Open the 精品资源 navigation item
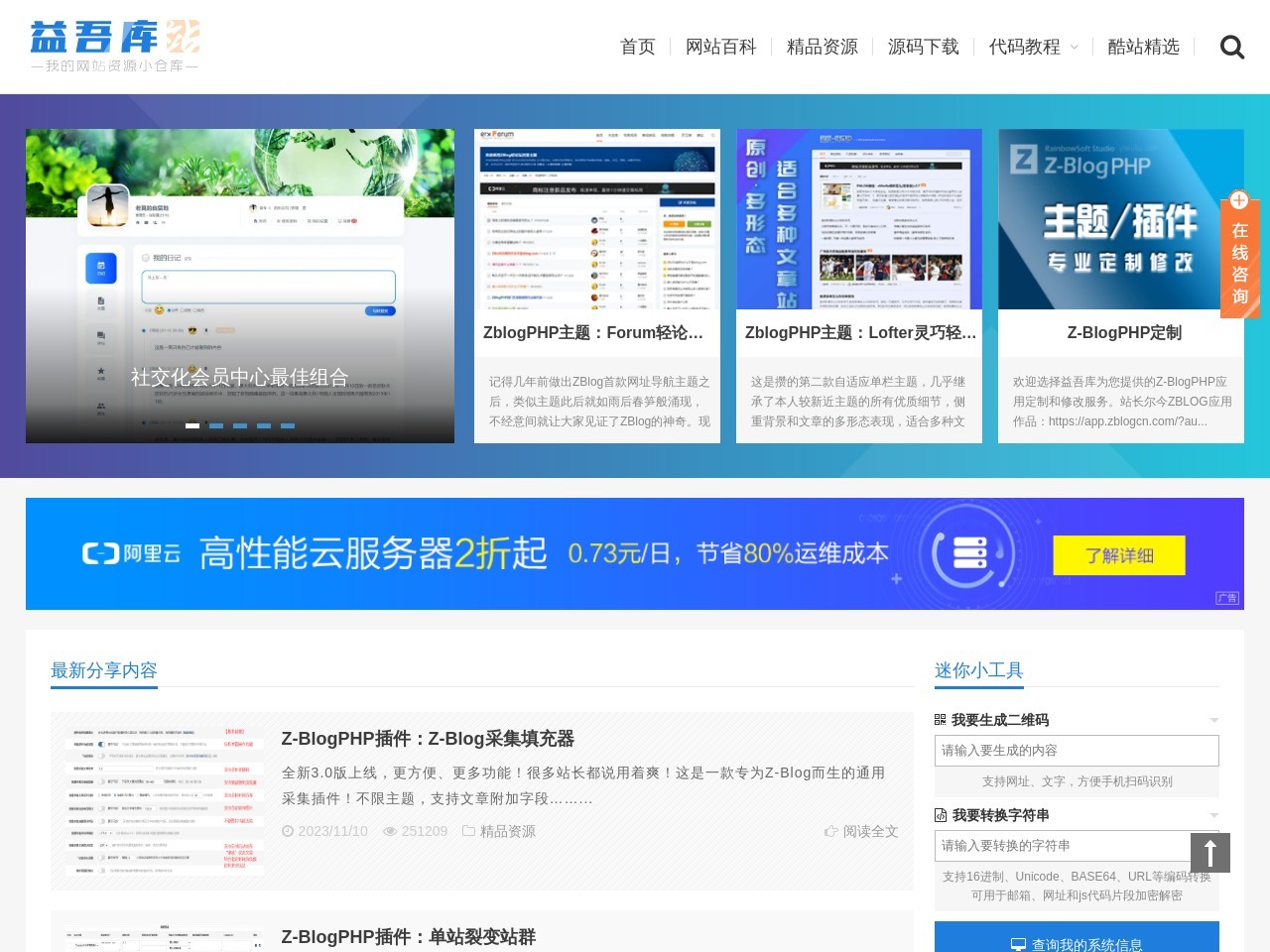Screen dimensions: 1270x952 pos(823,47)
